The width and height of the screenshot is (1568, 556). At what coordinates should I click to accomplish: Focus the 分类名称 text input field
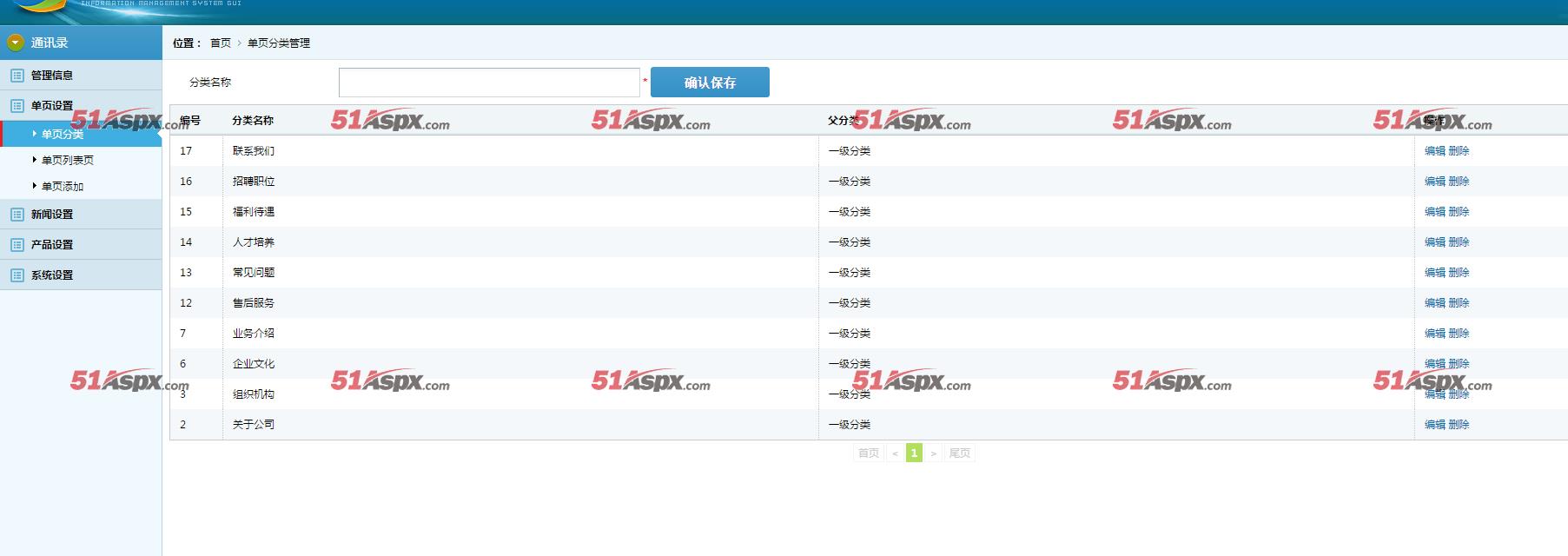(489, 83)
